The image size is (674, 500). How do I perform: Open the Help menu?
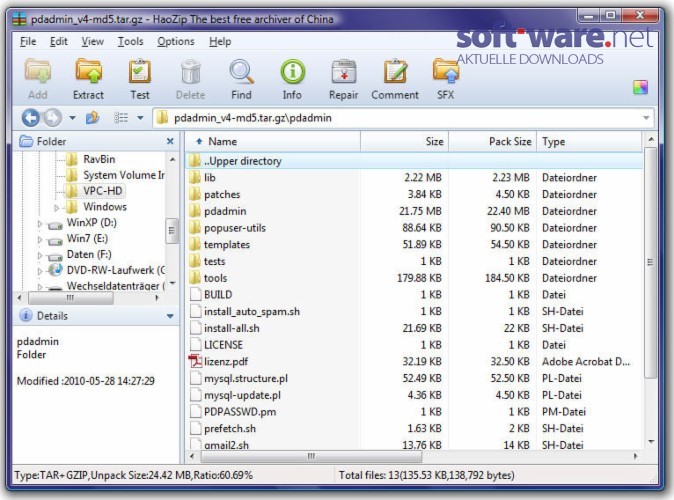(x=220, y=41)
